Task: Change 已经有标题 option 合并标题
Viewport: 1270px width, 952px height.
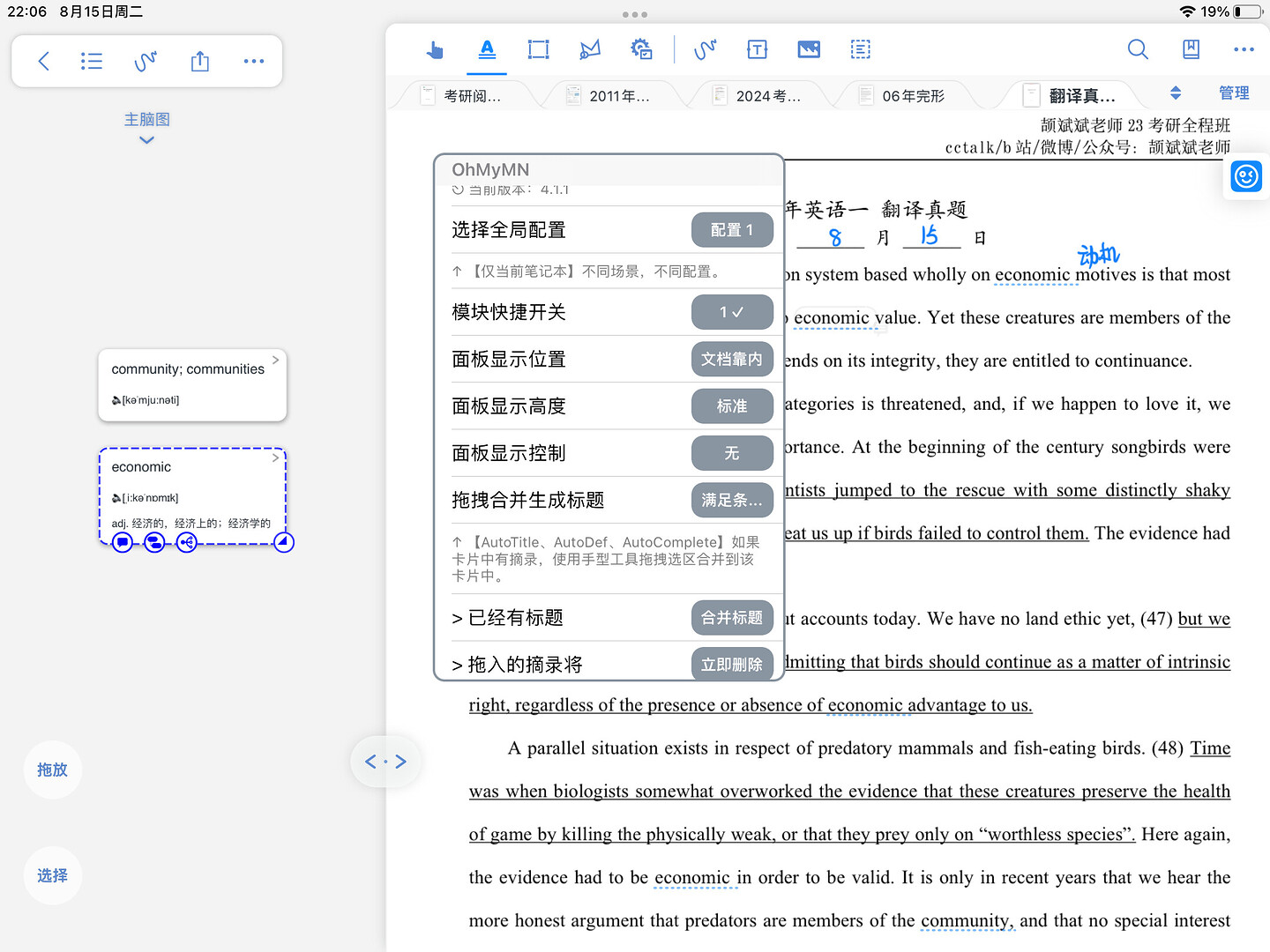Action: coord(732,618)
